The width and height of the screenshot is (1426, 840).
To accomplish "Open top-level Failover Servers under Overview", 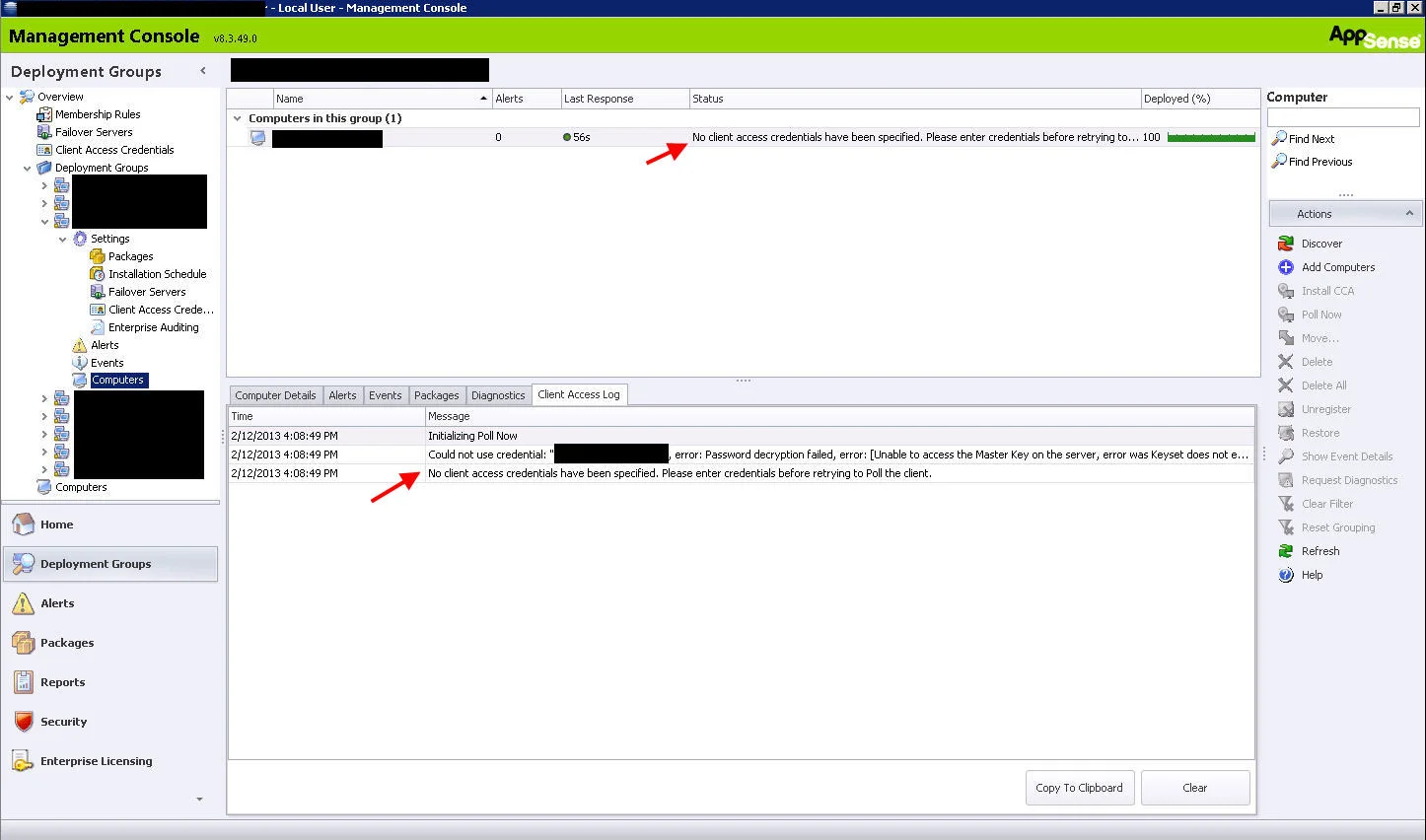I will [x=94, y=132].
